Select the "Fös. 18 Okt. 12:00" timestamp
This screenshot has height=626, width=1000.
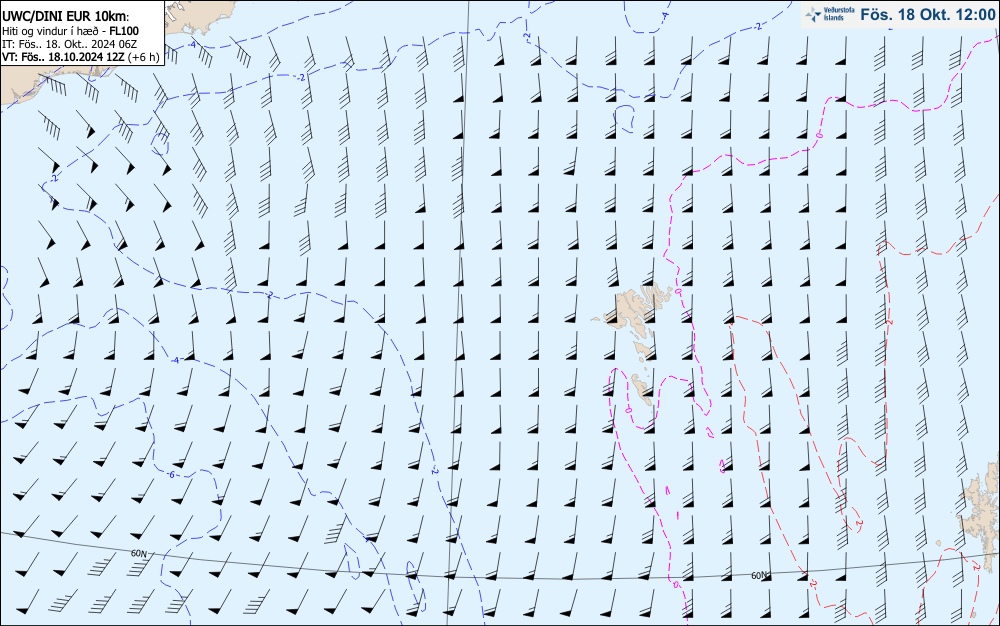[927, 14]
